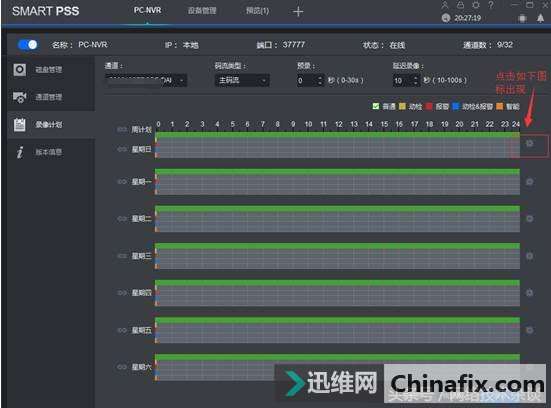Click the green recording bar for 星期五
This screenshot has width=551, height=408.
click(x=337, y=320)
